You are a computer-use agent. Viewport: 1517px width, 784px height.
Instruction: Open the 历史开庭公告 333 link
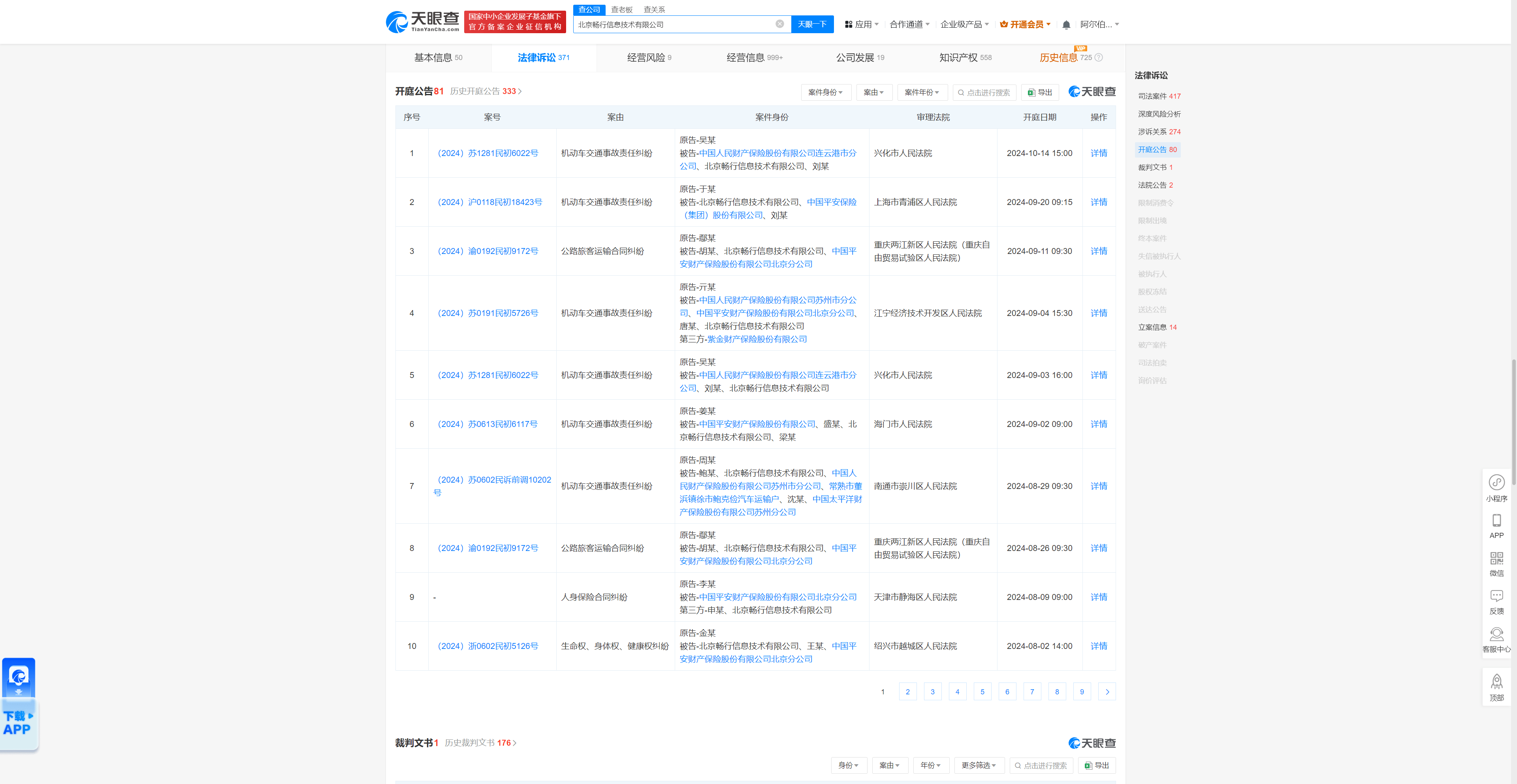tap(485, 91)
